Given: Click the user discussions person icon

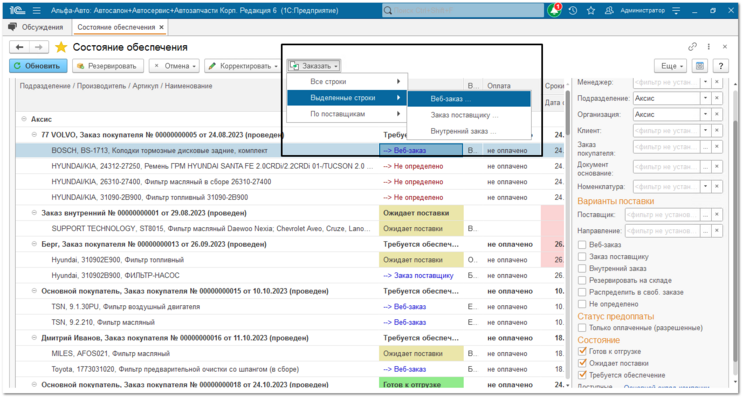Looking at the screenshot, I should click(609, 10).
